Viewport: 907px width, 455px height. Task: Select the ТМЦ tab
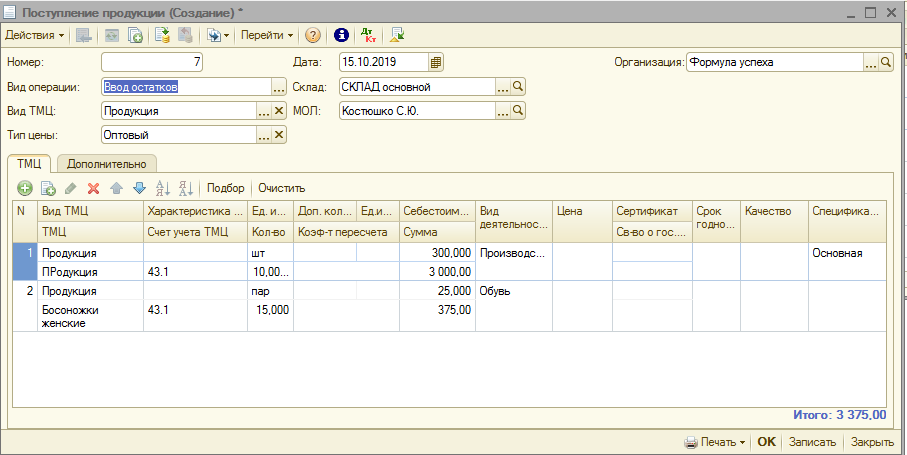point(28,164)
